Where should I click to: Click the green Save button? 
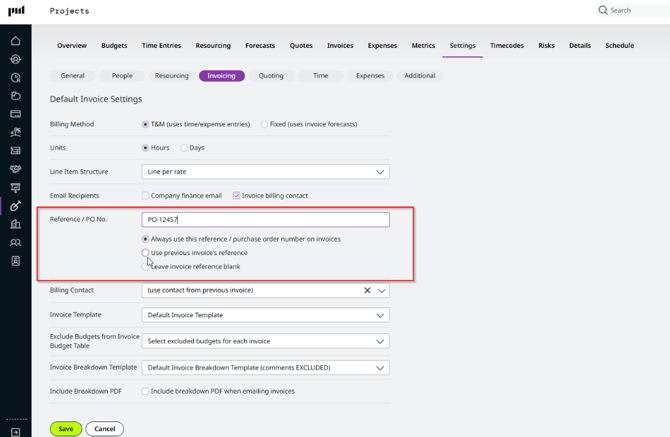point(66,429)
